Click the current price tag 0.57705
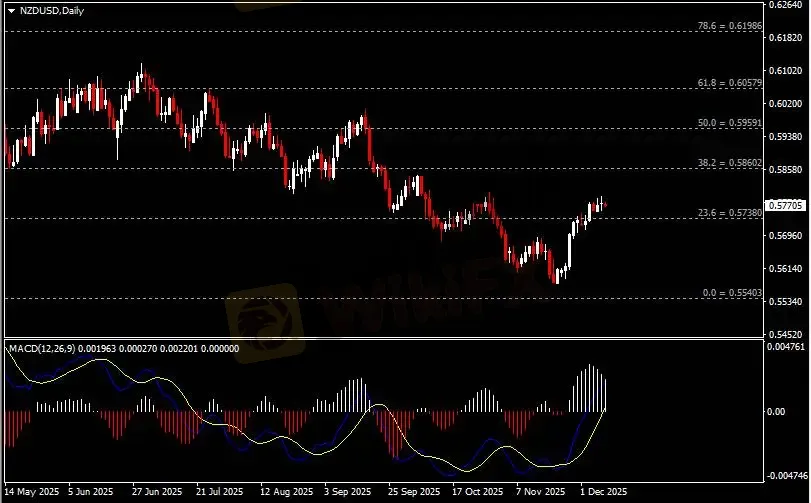Screen dimensions: 811x503 [x=786, y=205]
